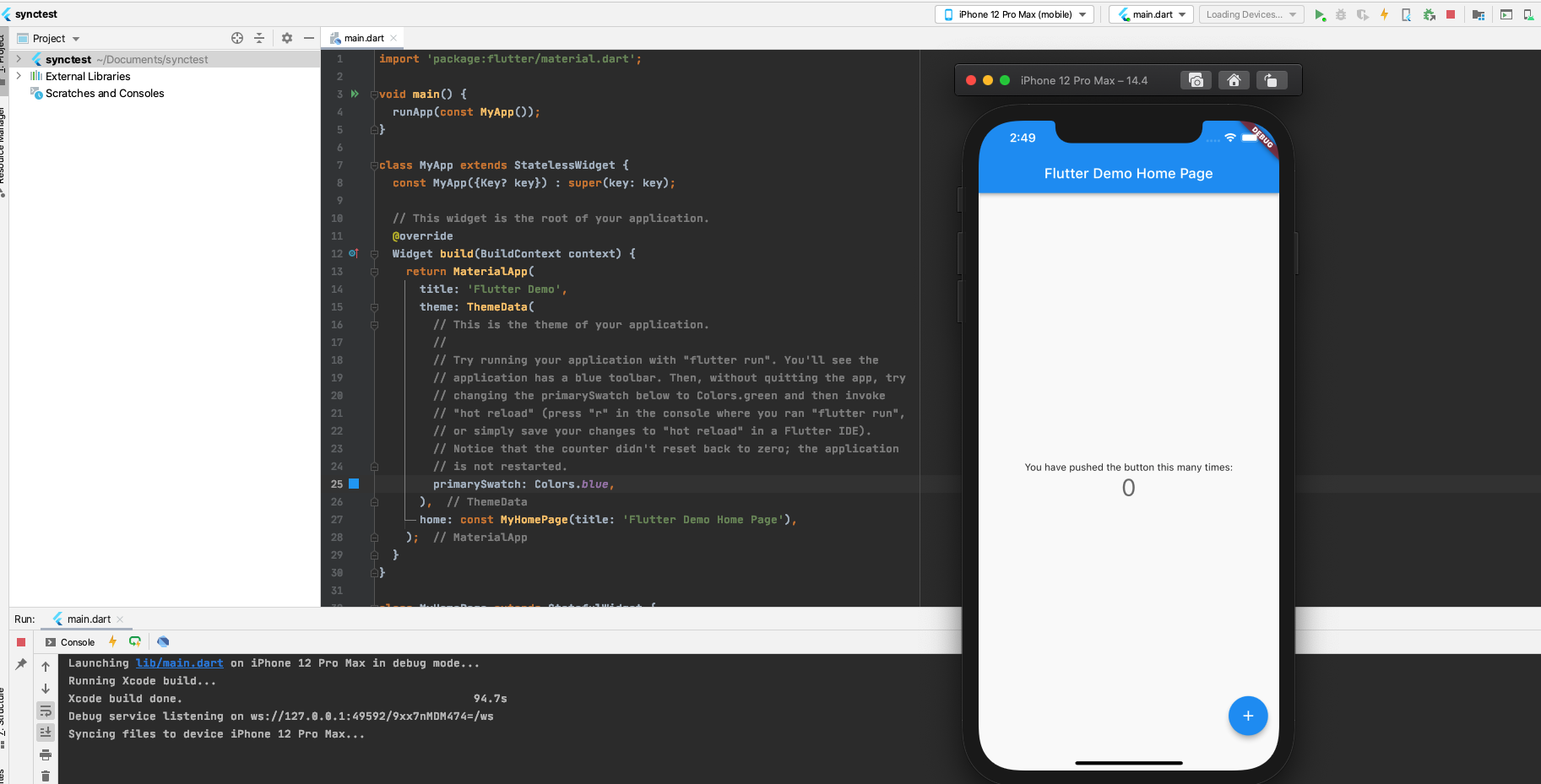Toggle soft-wrap in console
This screenshot has height=784, width=1541.
click(46, 711)
